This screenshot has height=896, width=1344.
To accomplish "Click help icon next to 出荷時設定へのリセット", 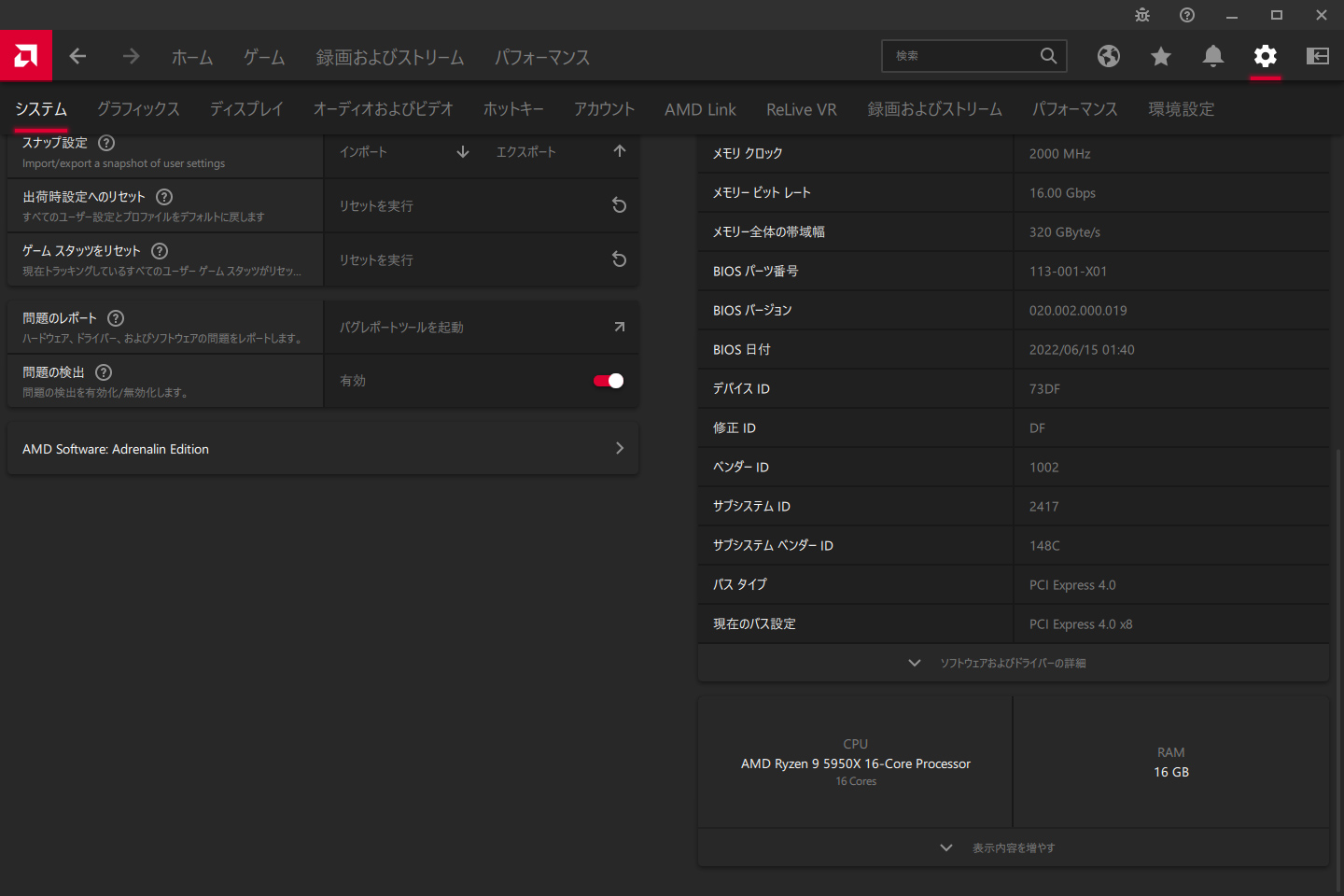I will click(164, 197).
